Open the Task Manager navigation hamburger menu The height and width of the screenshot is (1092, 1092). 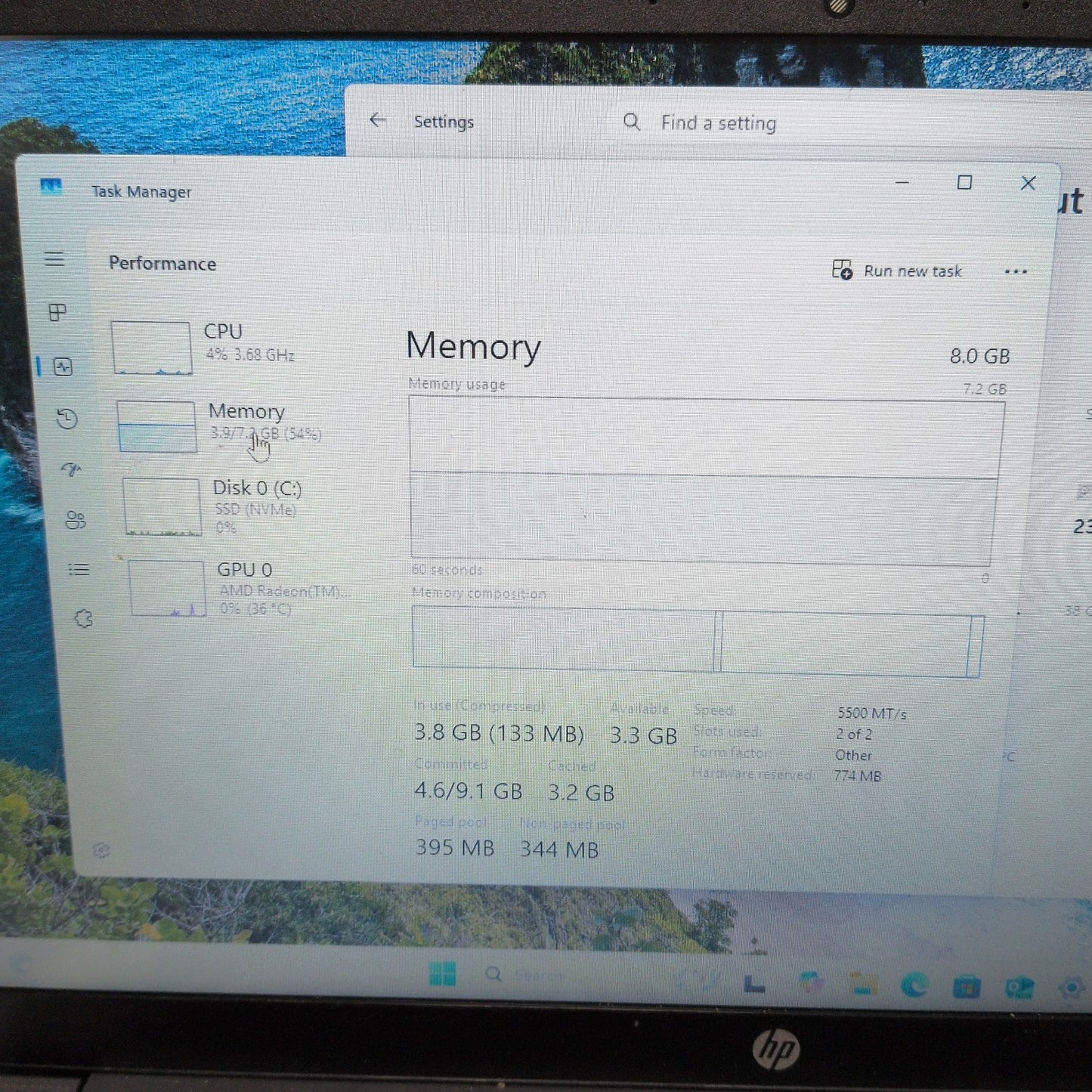(54, 259)
